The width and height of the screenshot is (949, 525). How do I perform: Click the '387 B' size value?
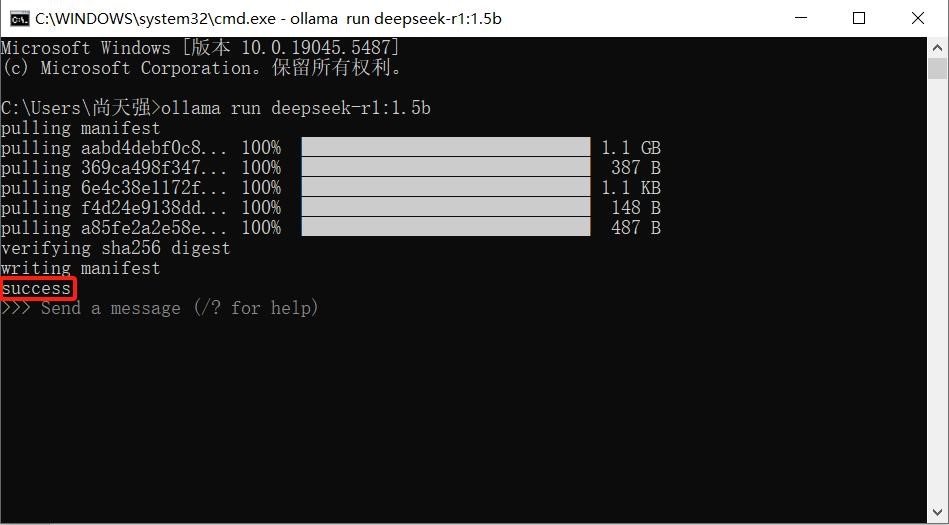[x=635, y=168]
